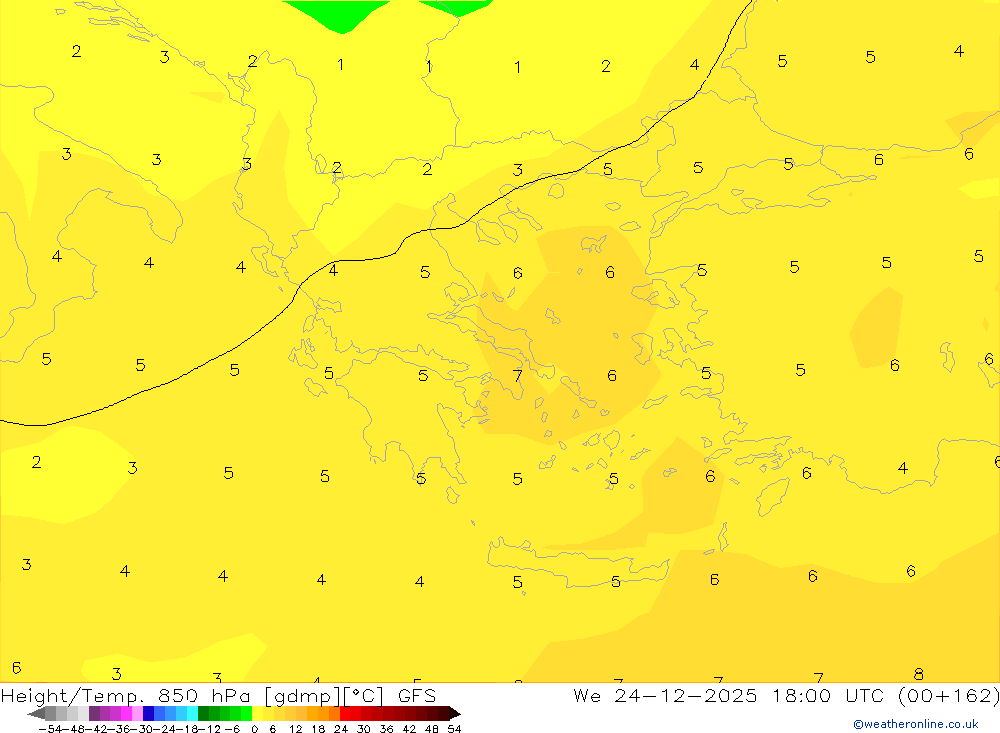Click the legend label '30'
This screenshot has width=1000, height=733.
click(x=364, y=729)
